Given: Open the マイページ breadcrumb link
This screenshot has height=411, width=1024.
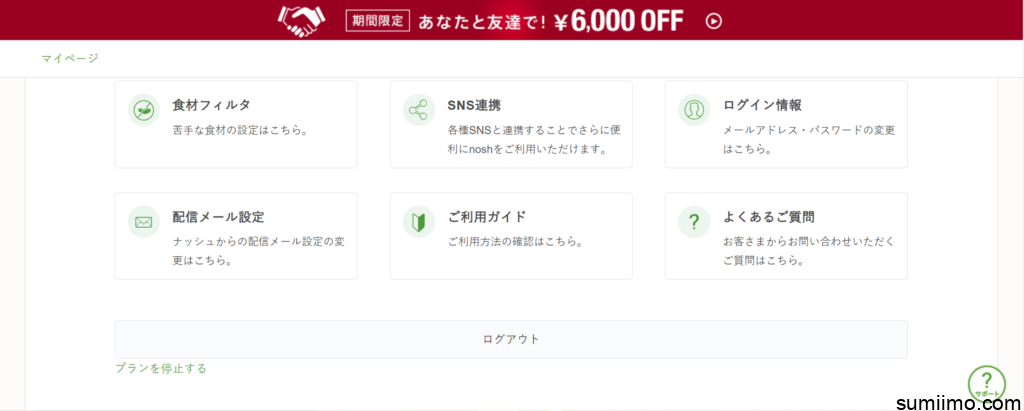Looking at the screenshot, I should point(70,59).
